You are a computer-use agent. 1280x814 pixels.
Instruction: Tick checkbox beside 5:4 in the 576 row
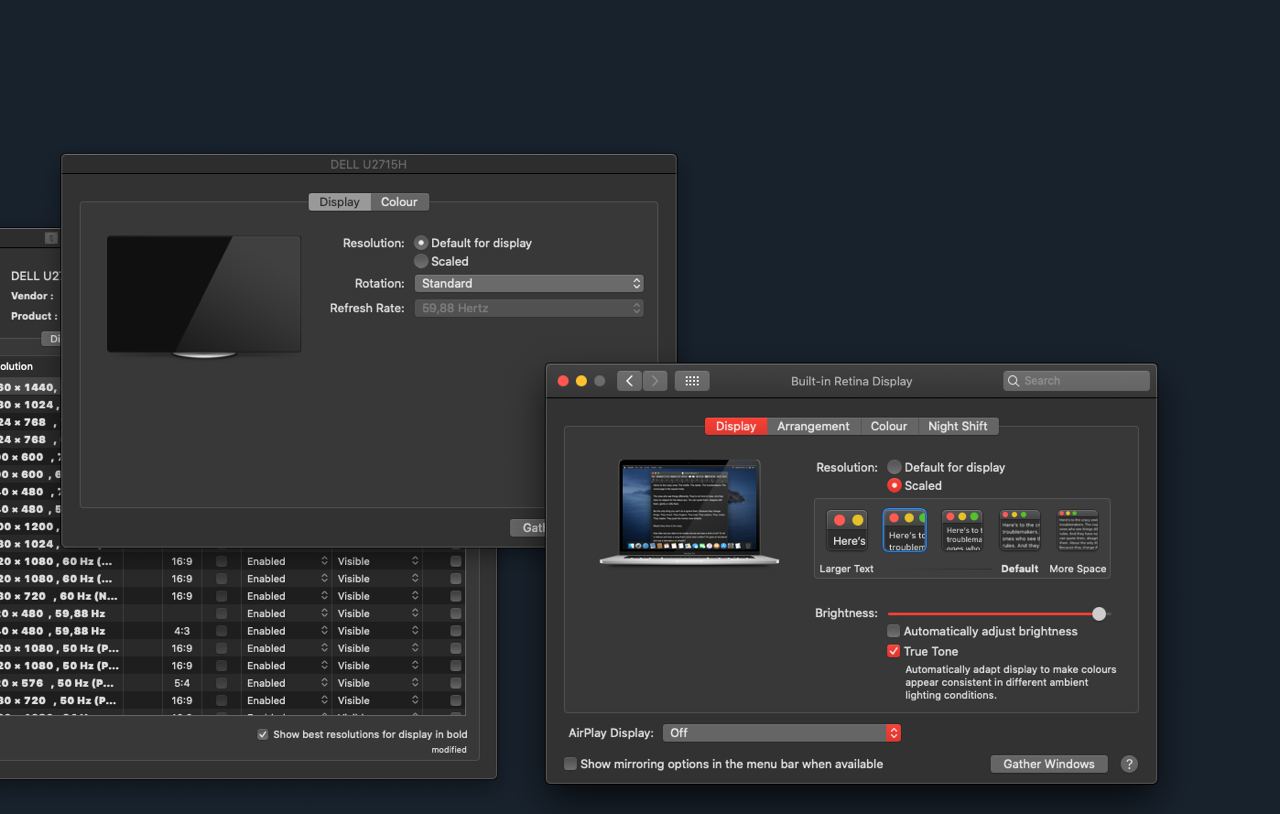pyautogui.click(x=221, y=683)
